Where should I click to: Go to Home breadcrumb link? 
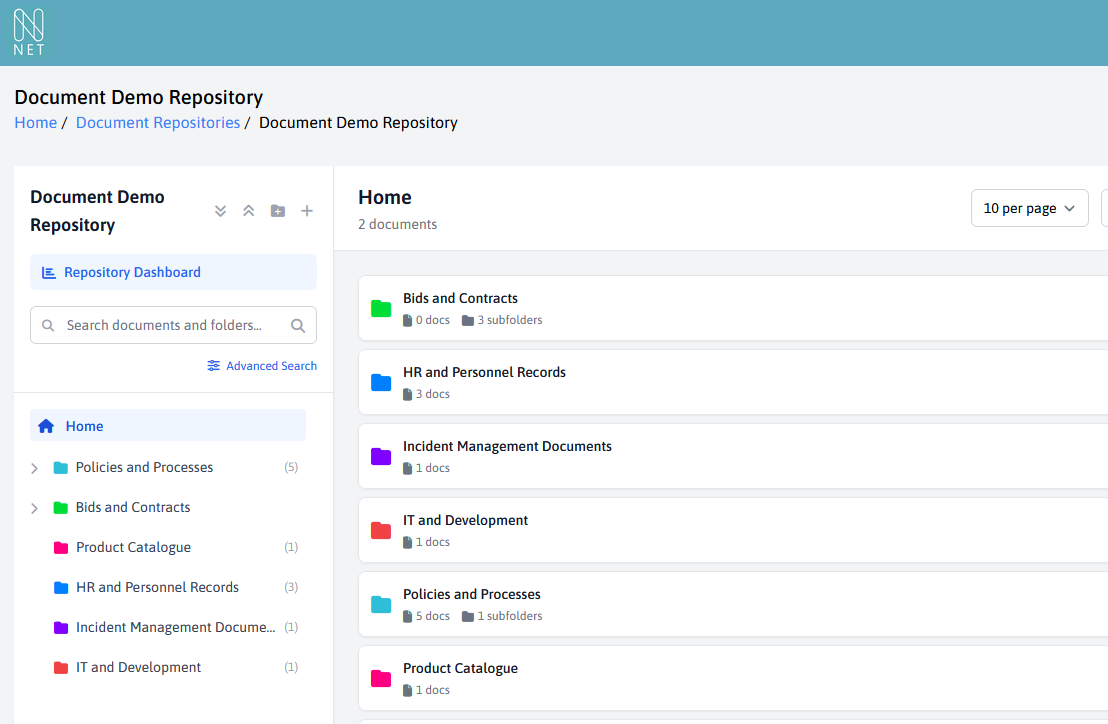click(x=35, y=123)
